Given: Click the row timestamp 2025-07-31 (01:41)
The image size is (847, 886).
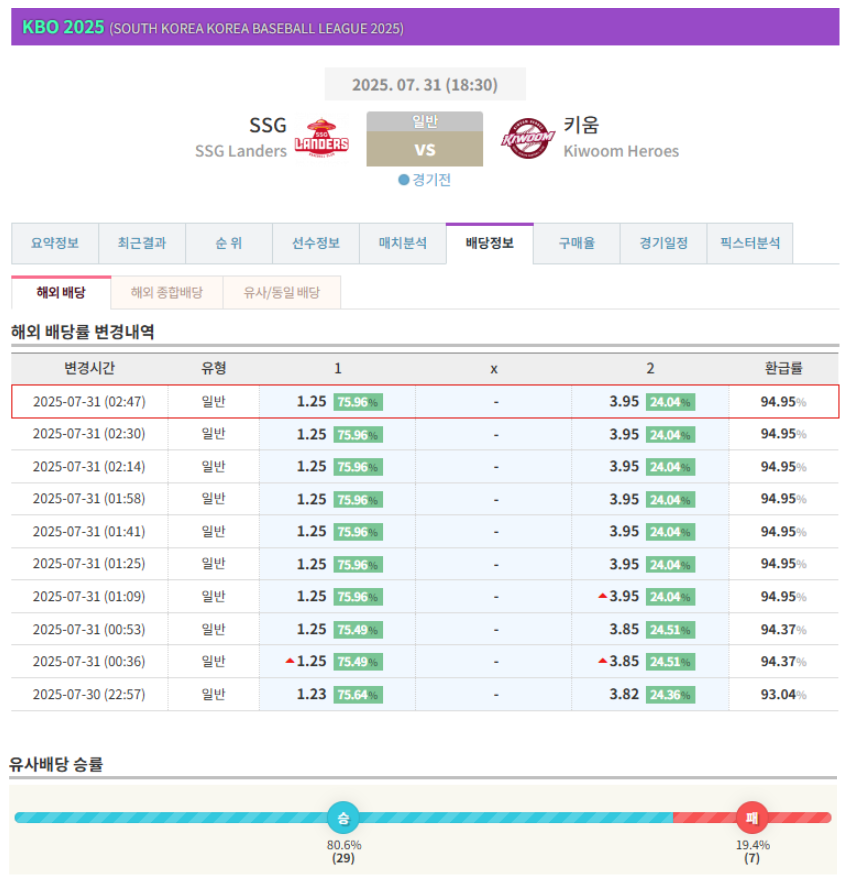Looking at the screenshot, I should [x=89, y=532].
